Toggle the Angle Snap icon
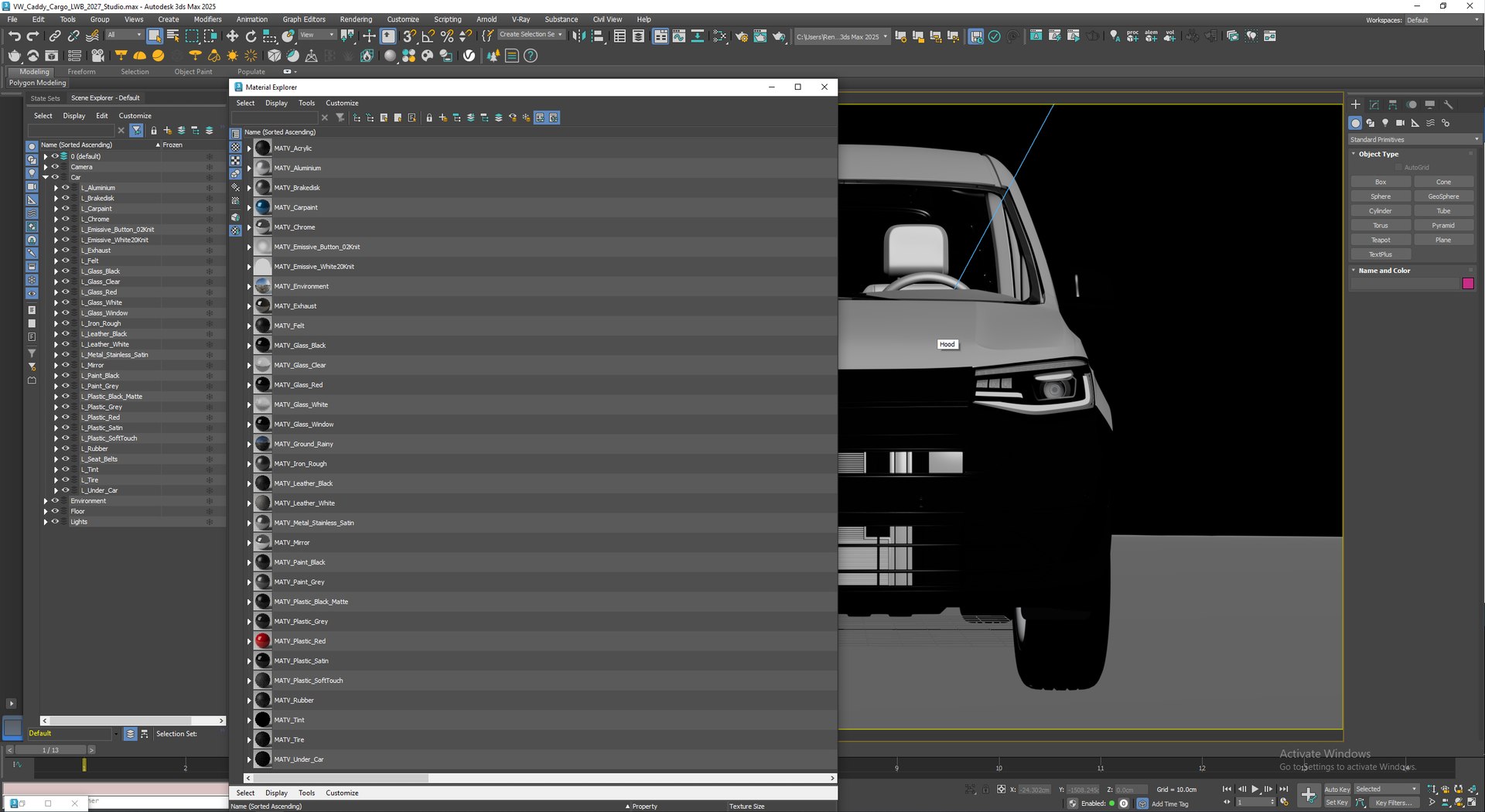The width and height of the screenshot is (1485, 812). [x=428, y=36]
